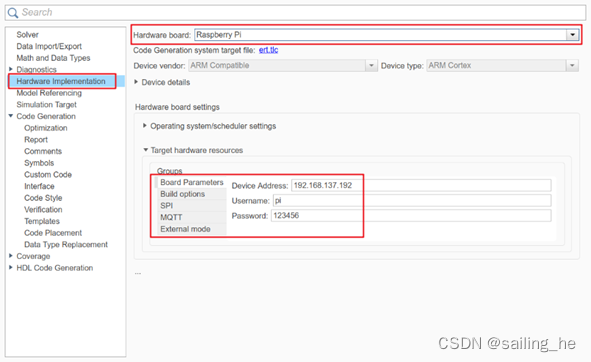Image resolution: width=591 pixels, height=362 pixels.
Task: Open Optimization under Code Generation
Action: pyautogui.click(x=46, y=128)
